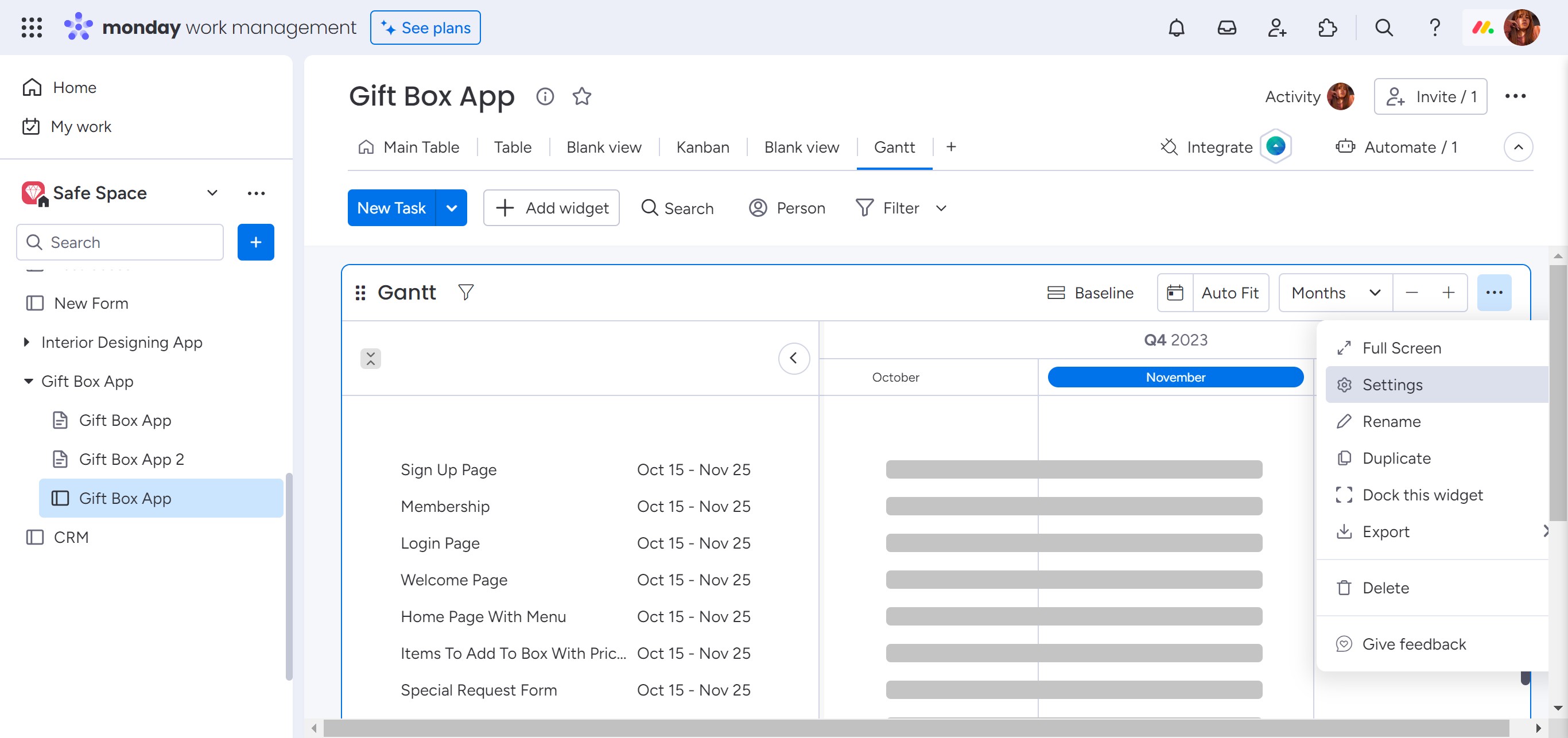Image resolution: width=1568 pixels, height=738 pixels.
Task: Open notifications bell
Action: coord(1176,28)
